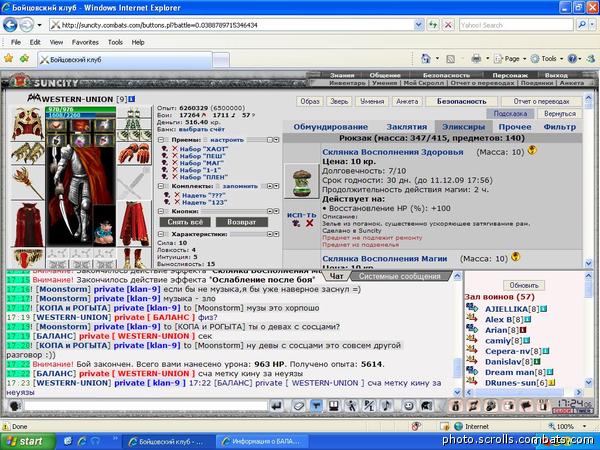Click the настроить link beside Приемы
The width and height of the screenshot is (600, 450).
point(227,140)
